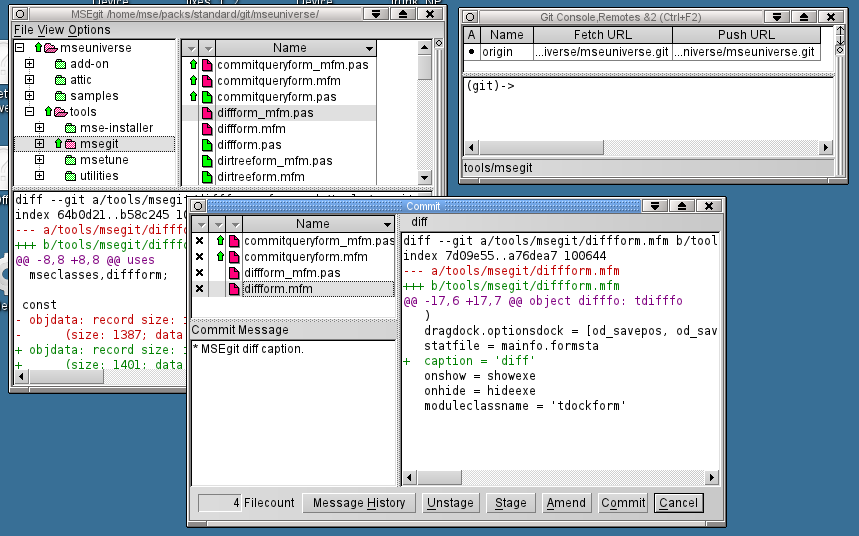
Task: Click the pink file icon of commitqueryform_mfm.pas in MSEgit list
Action: click(x=207, y=65)
